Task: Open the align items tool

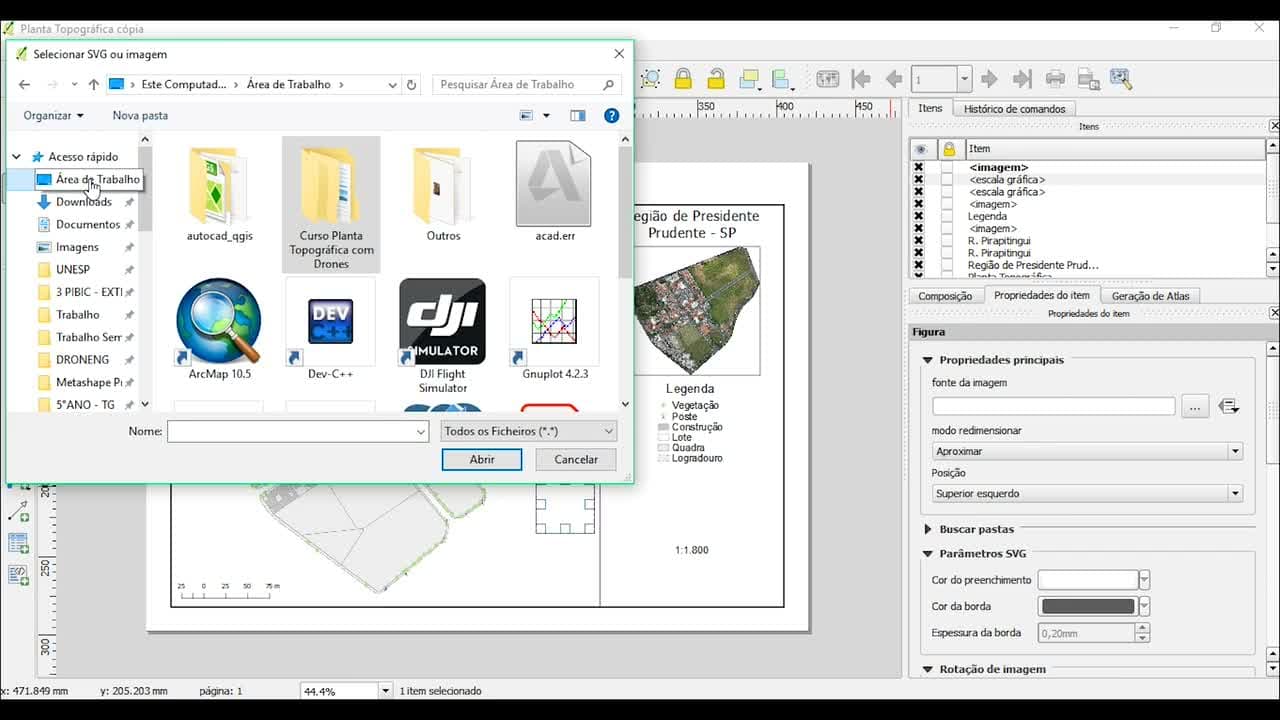Action: pos(783,79)
